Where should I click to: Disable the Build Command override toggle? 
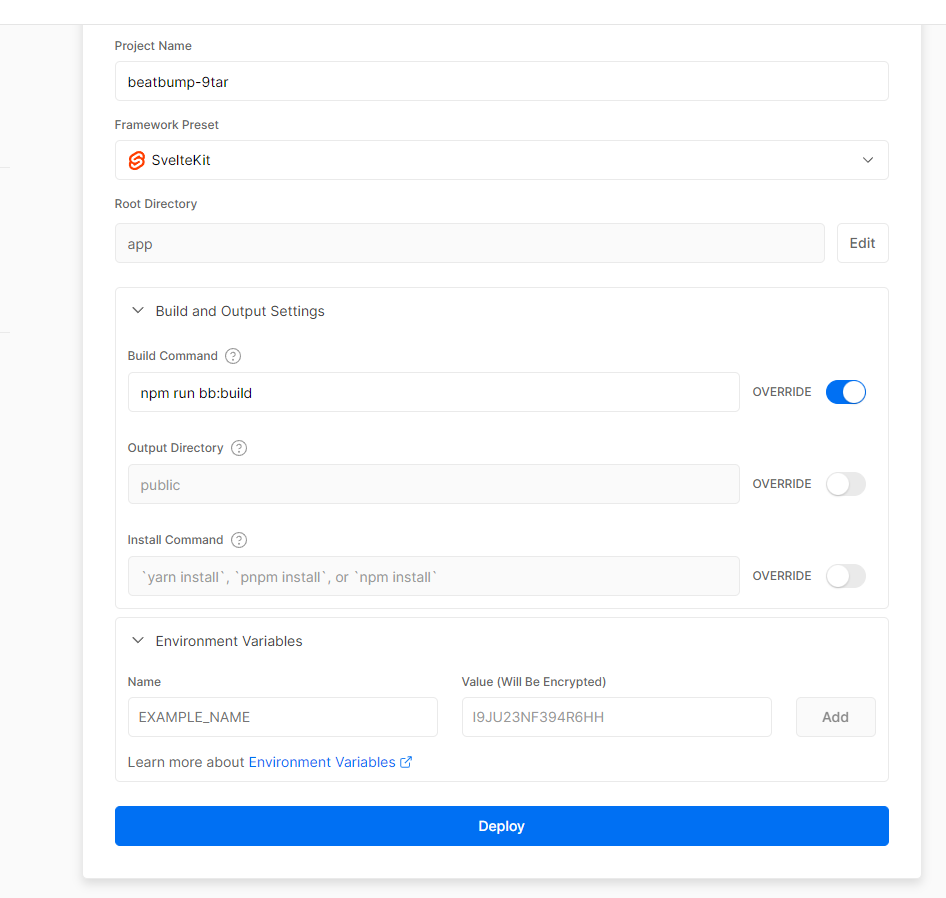click(845, 392)
